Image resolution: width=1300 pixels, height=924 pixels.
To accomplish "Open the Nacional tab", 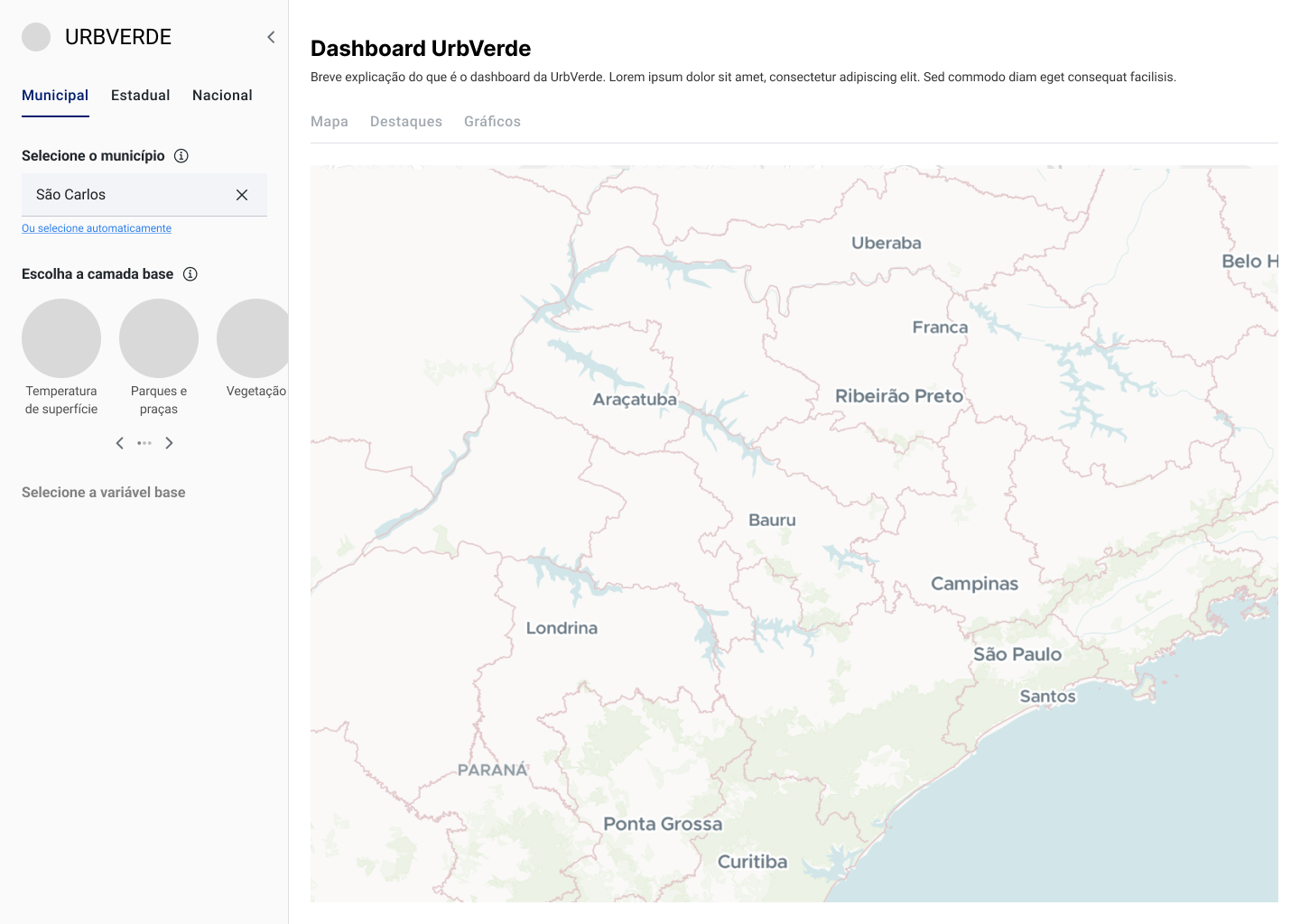I will [x=222, y=96].
